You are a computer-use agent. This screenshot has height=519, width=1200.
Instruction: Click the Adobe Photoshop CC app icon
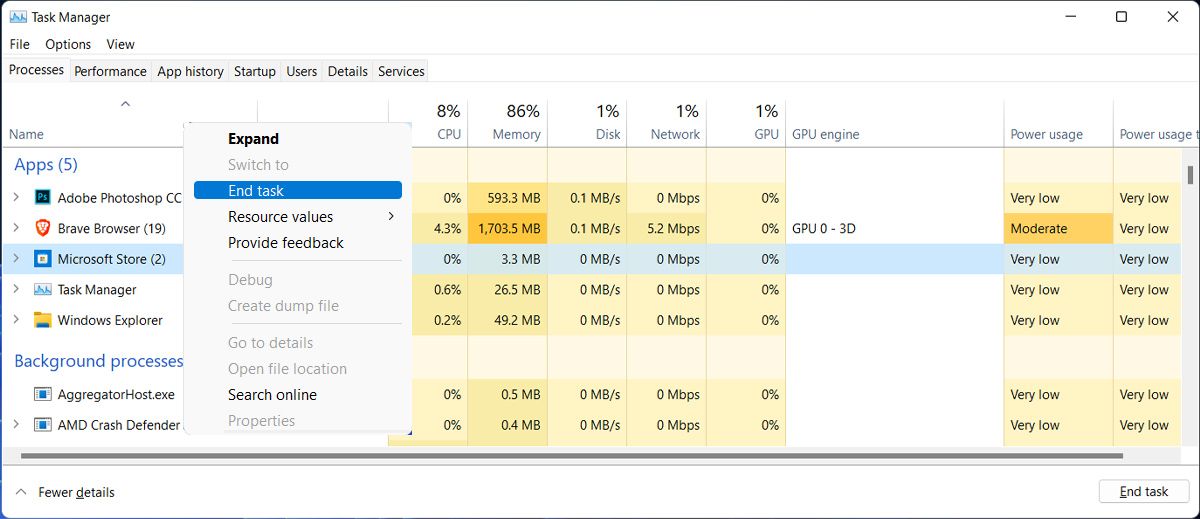[x=42, y=198]
